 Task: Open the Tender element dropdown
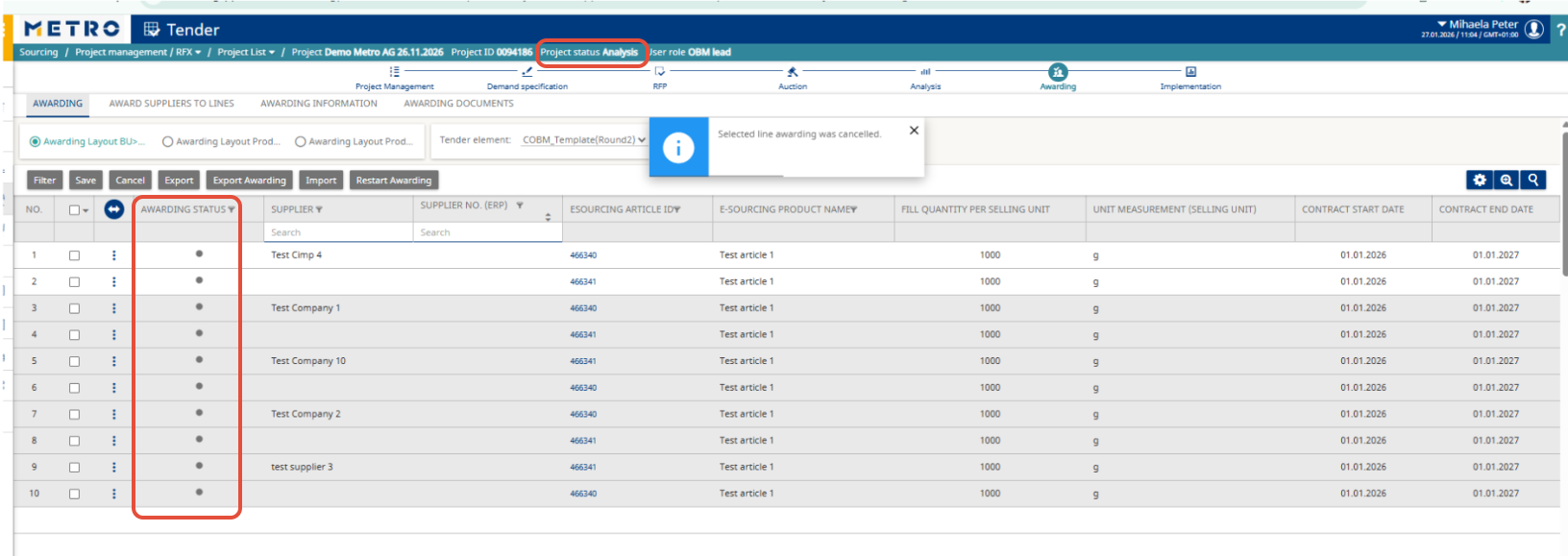(x=583, y=140)
